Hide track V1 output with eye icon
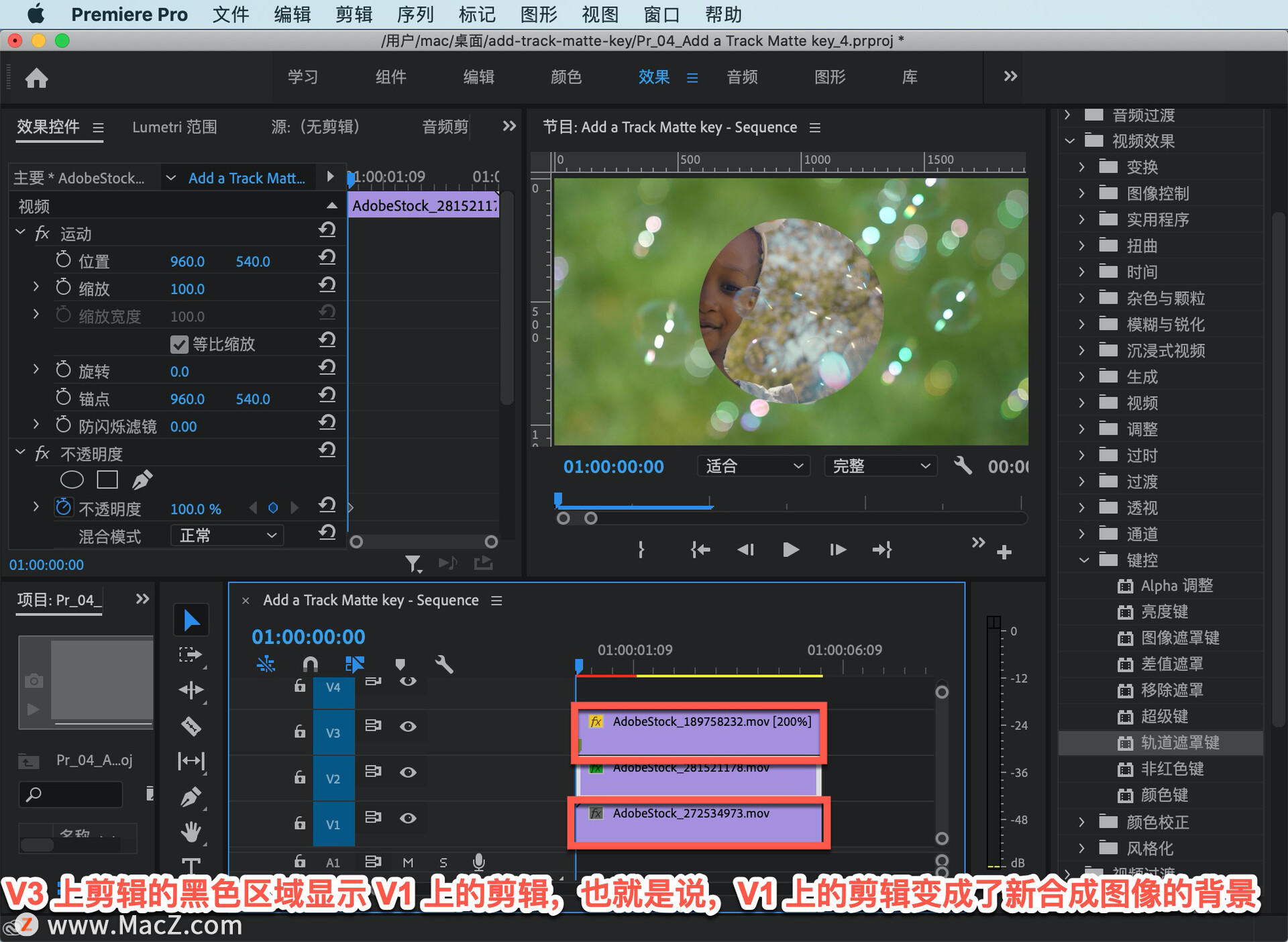This screenshot has height=942, width=1288. tap(408, 818)
